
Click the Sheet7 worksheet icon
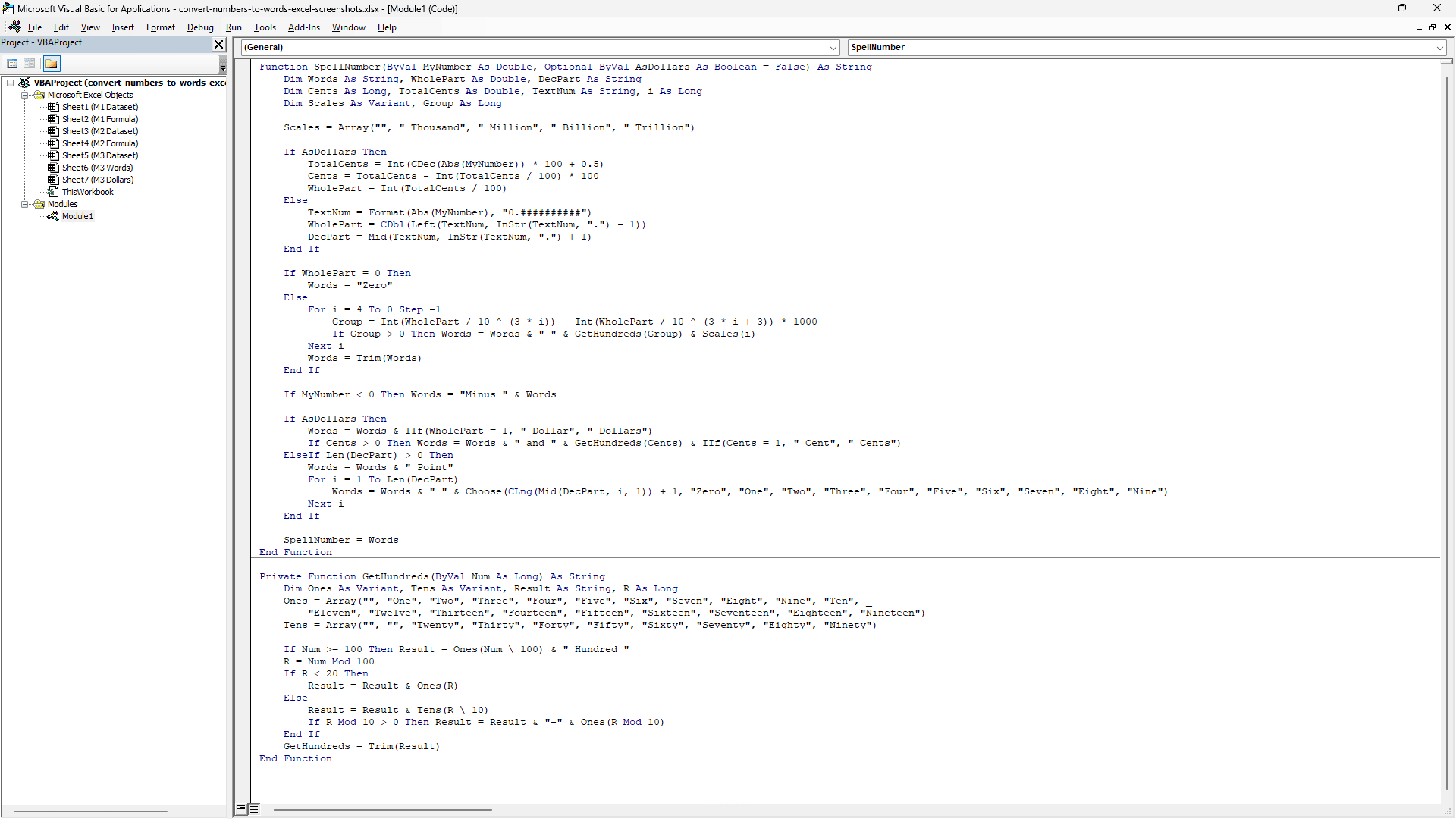(x=53, y=180)
